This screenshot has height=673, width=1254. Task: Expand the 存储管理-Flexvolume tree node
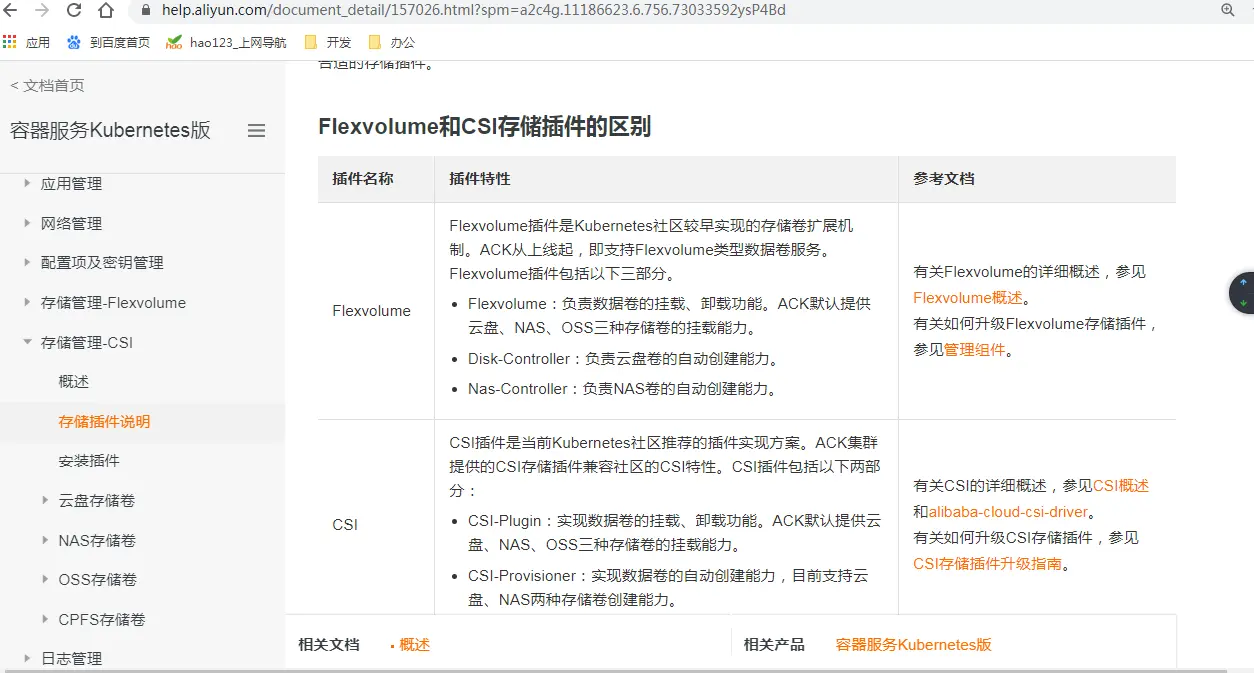pyautogui.click(x=27, y=302)
